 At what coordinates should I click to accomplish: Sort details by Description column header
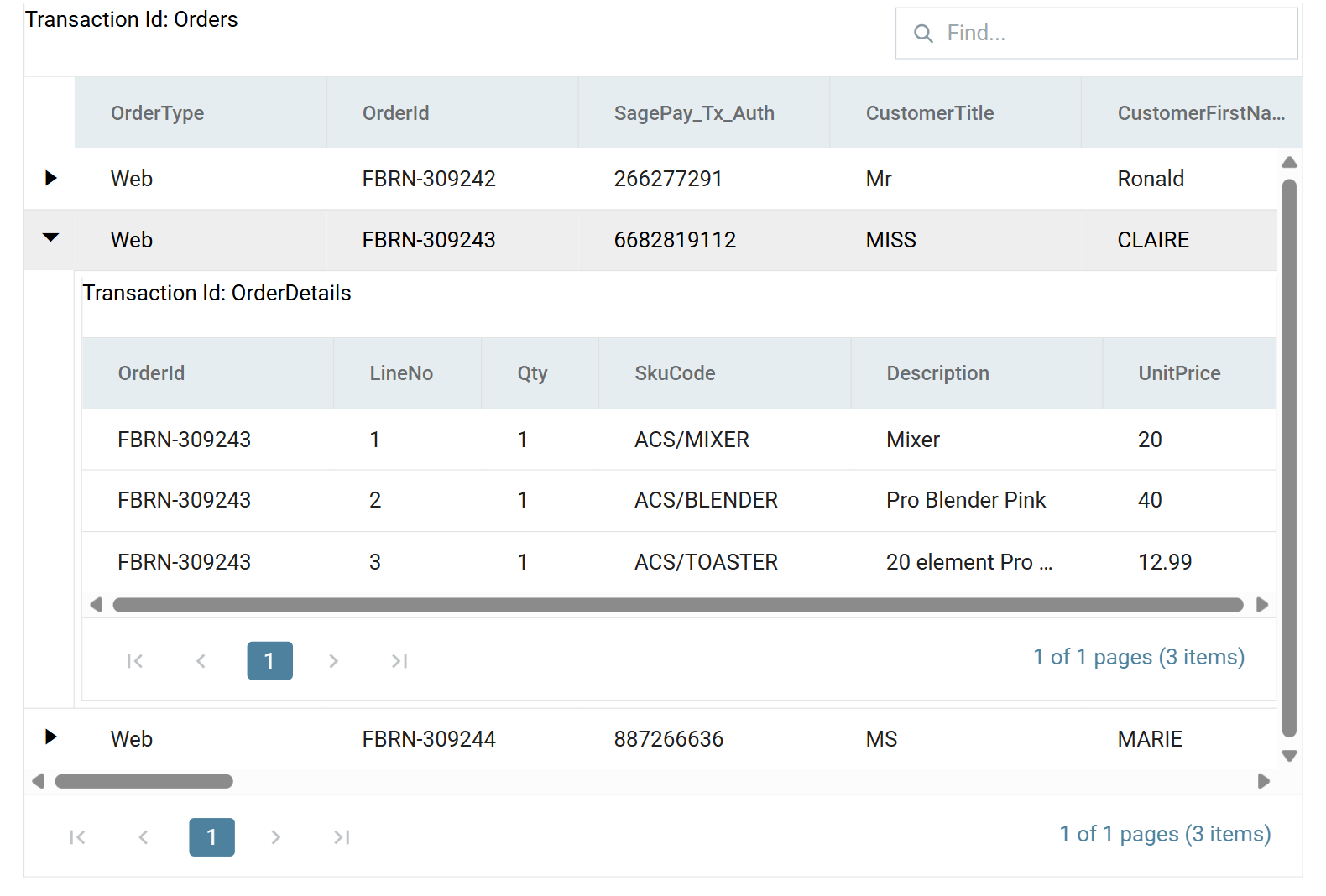point(977,373)
